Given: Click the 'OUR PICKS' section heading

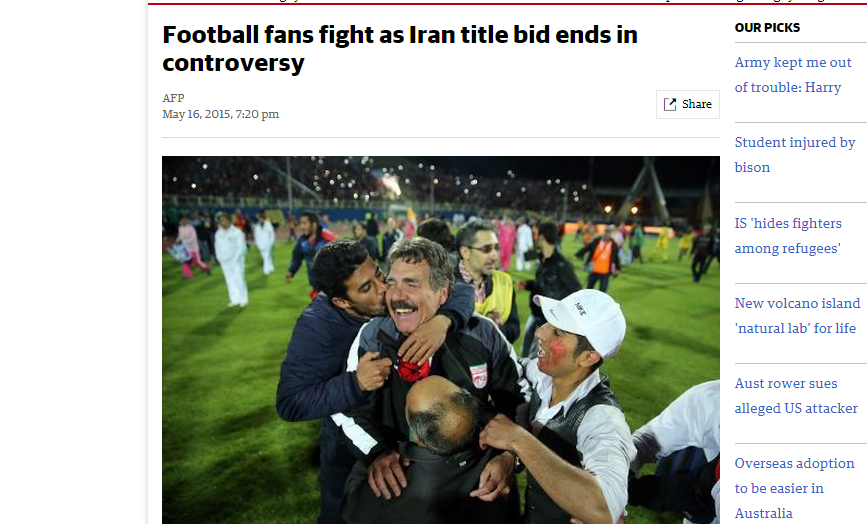Looking at the screenshot, I should [x=767, y=28].
